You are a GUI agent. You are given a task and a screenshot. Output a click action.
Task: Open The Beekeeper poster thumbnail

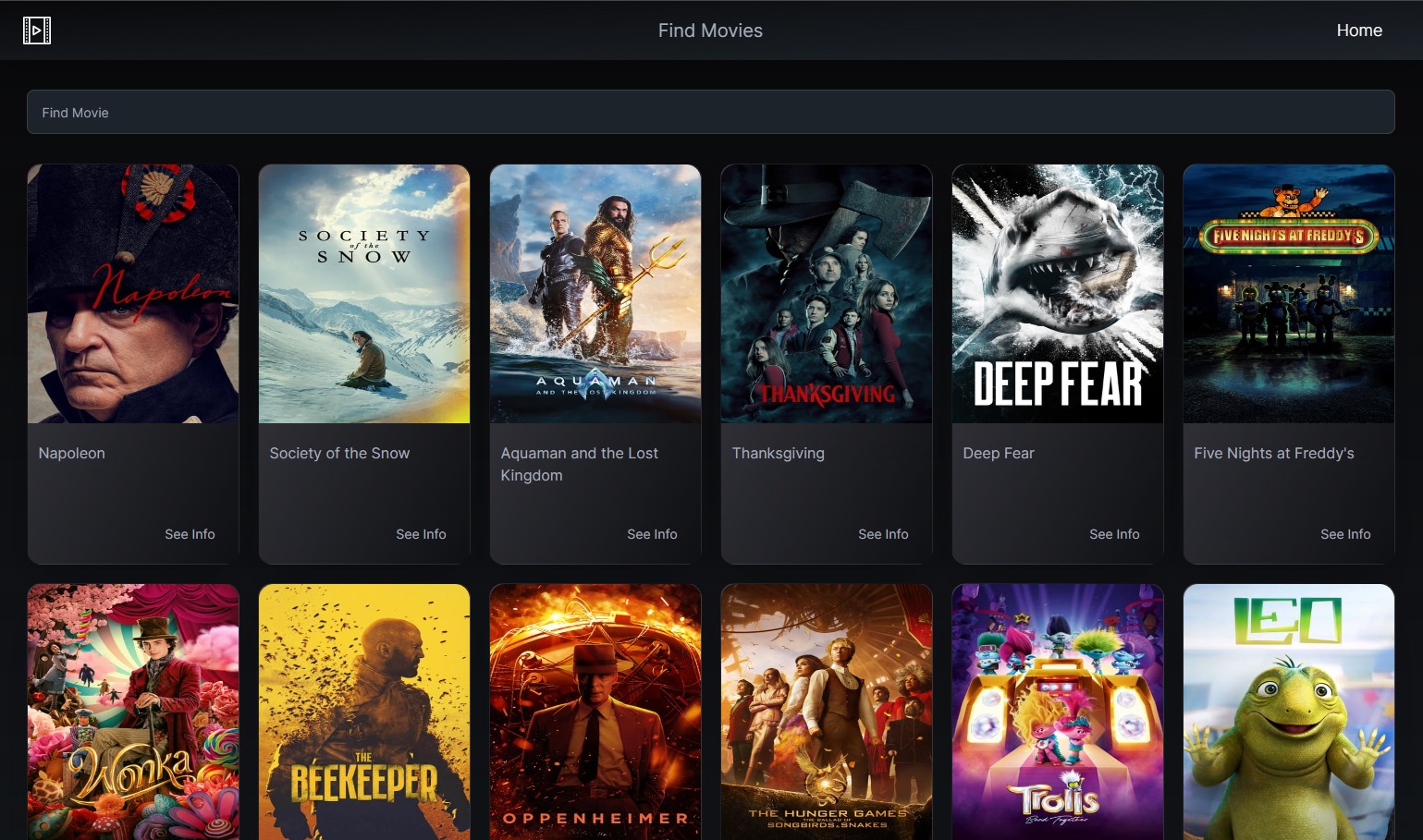(364, 712)
